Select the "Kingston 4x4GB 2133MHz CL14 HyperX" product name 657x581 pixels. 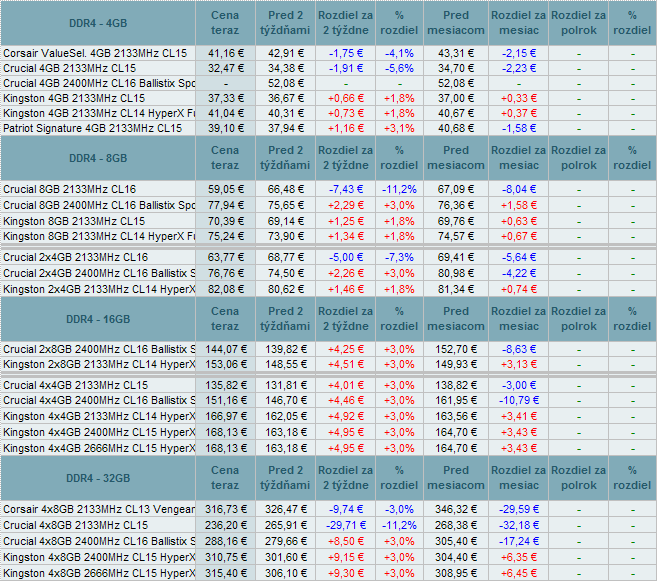point(99,416)
